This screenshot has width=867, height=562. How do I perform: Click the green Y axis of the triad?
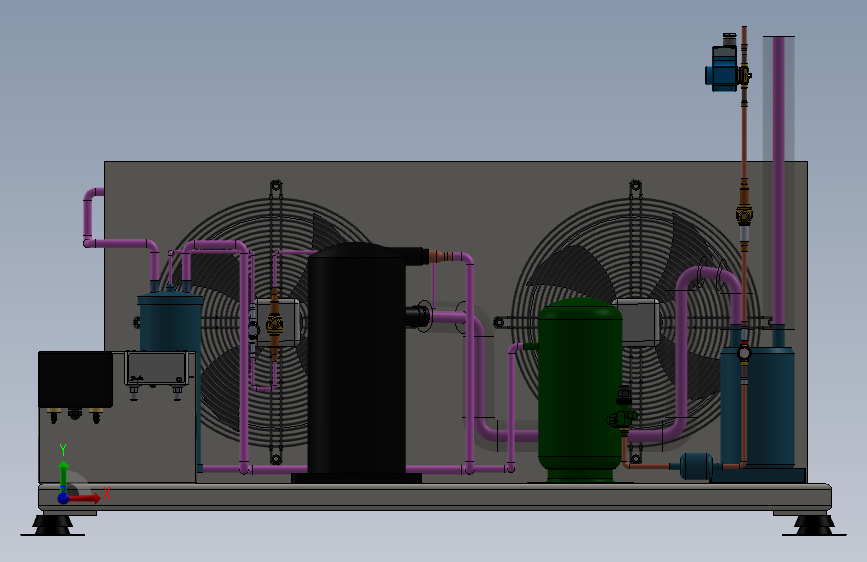[64, 475]
